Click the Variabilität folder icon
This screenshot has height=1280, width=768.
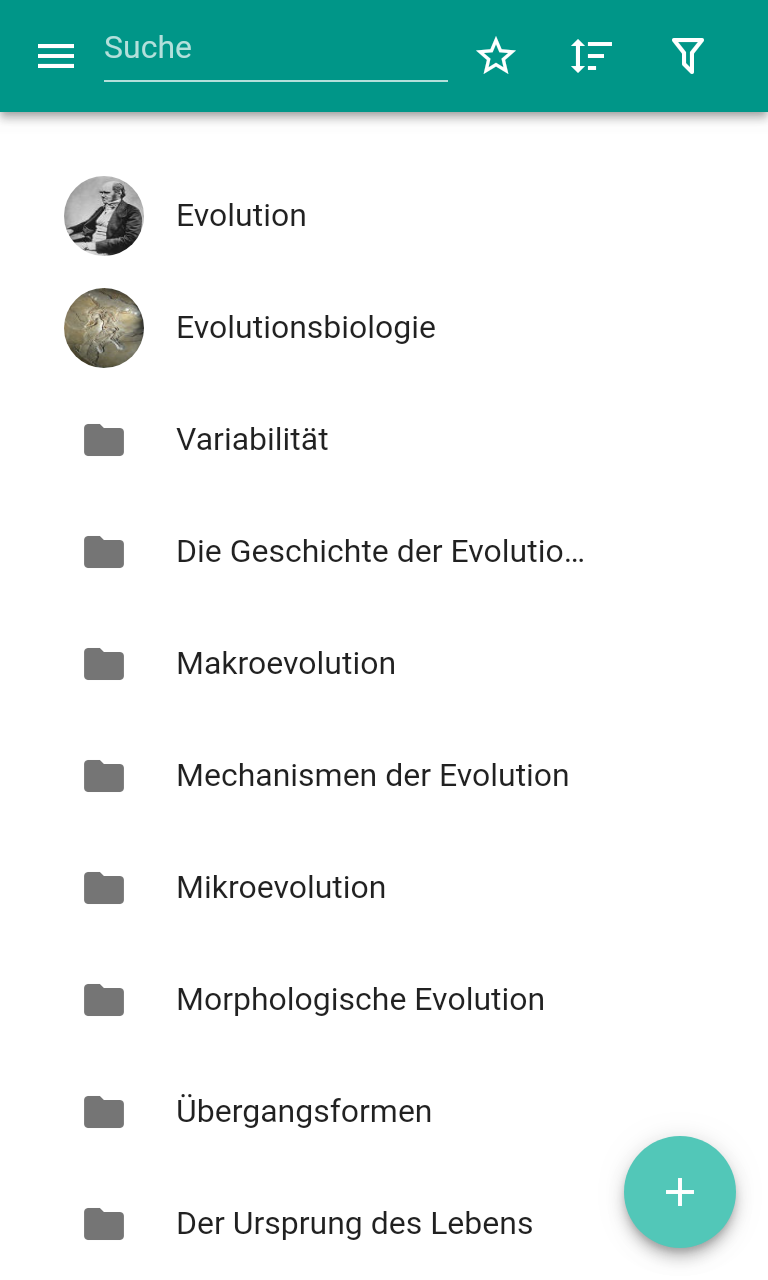[104, 440]
